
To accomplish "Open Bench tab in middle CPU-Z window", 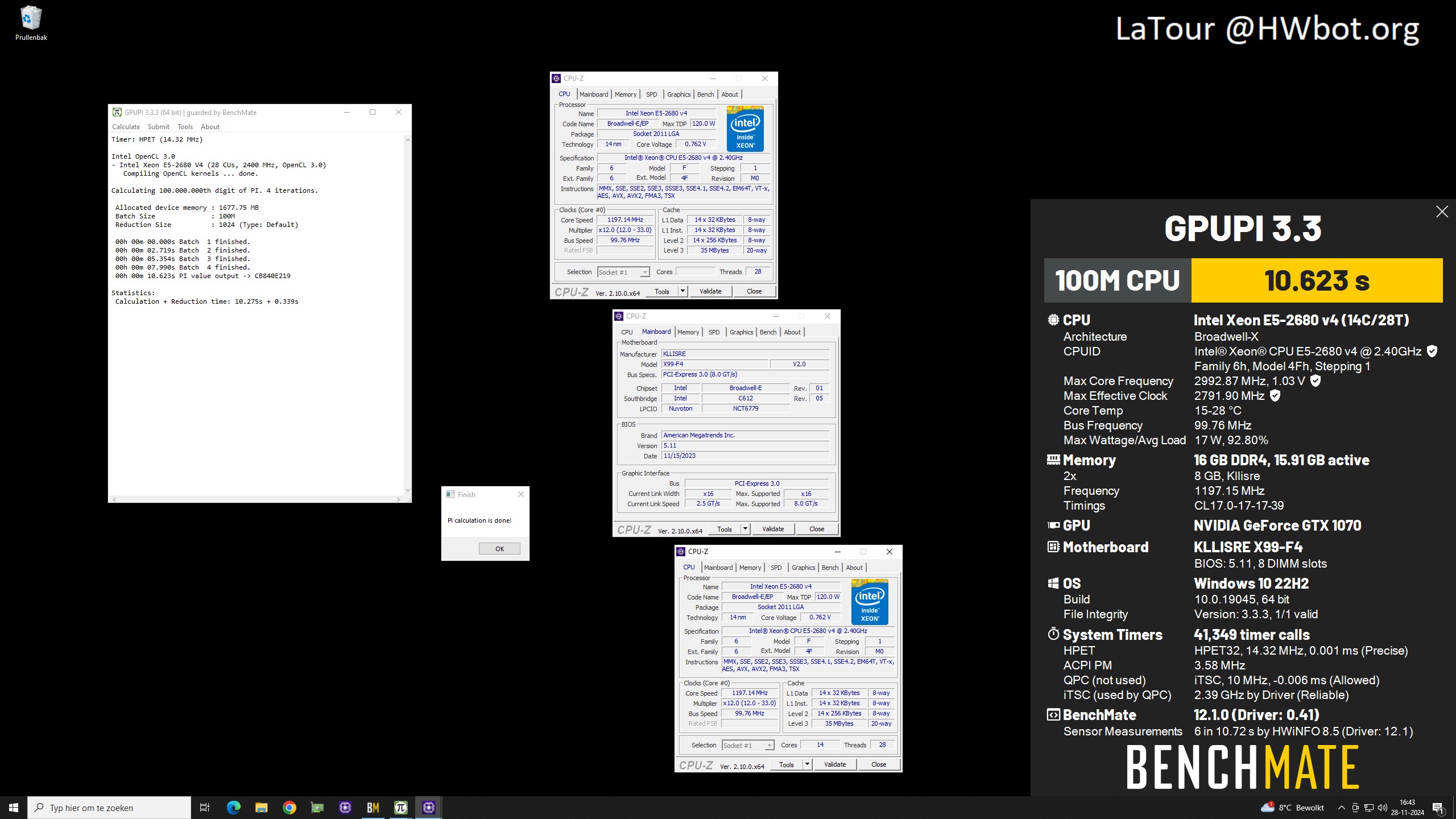I will (768, 332).
